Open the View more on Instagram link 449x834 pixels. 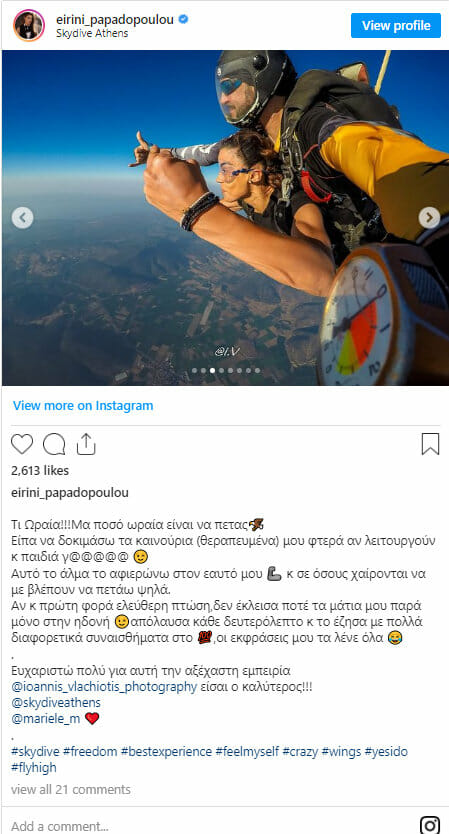83,405
